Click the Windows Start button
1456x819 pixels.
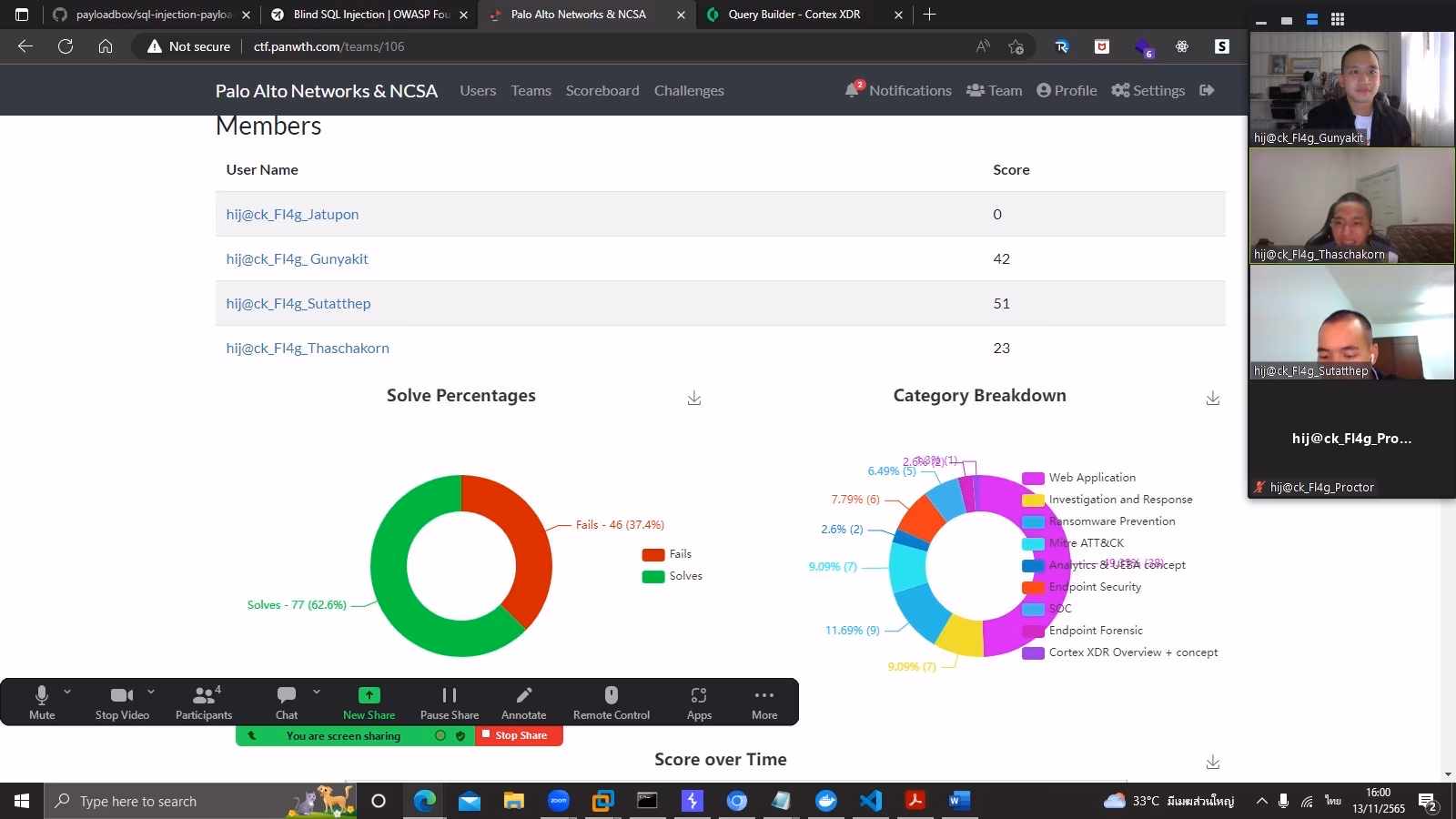[22, 801]
